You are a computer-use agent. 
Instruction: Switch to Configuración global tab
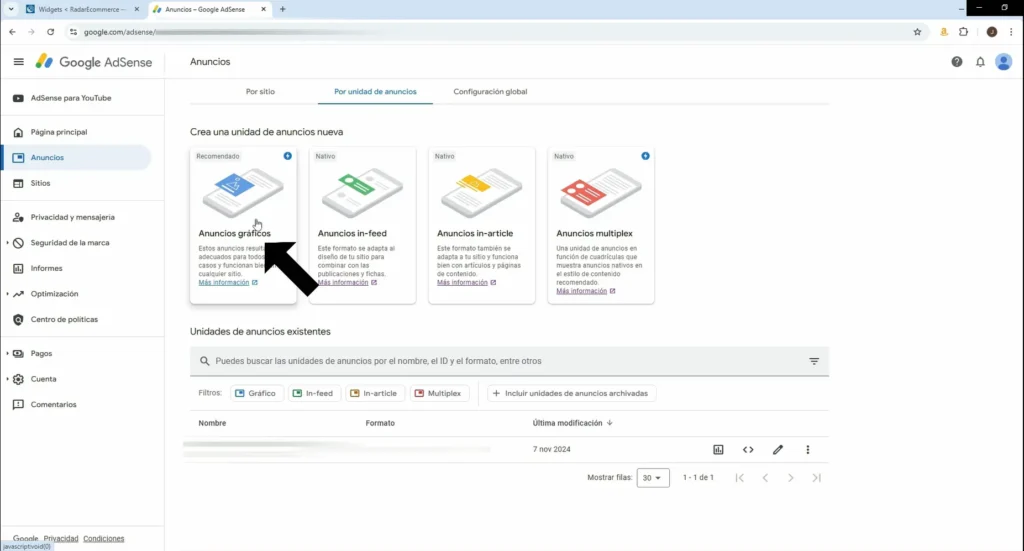(x=490, y=91)
